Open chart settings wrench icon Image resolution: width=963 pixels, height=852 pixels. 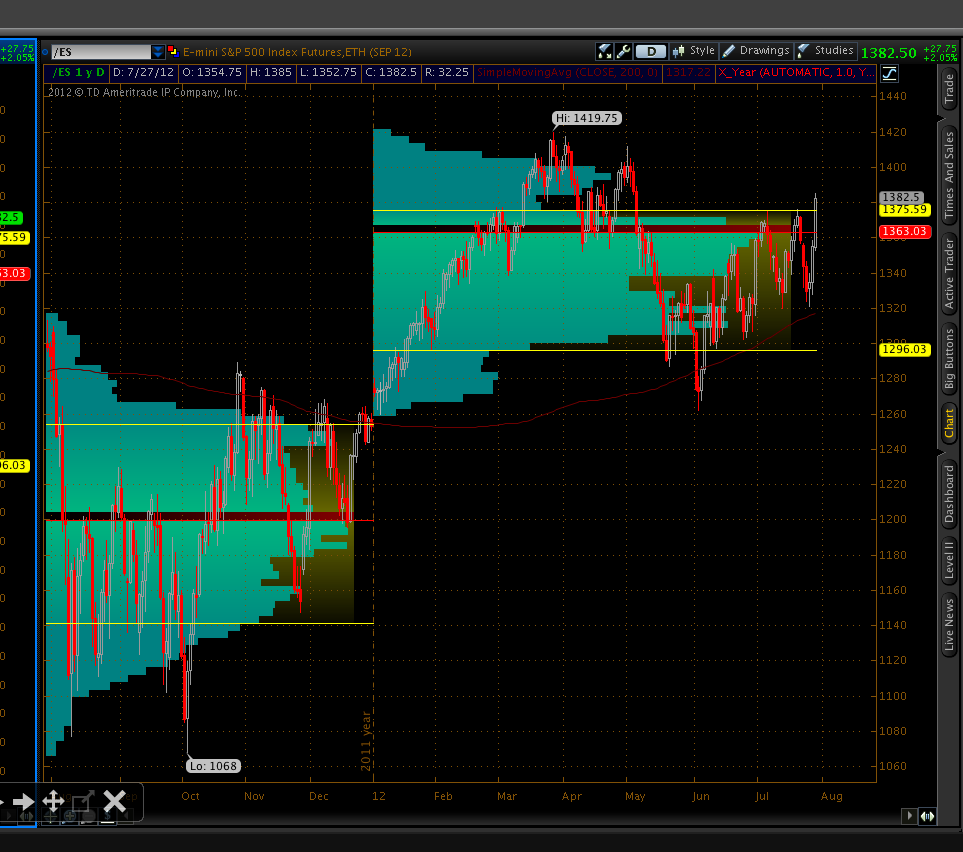point(623,52)
